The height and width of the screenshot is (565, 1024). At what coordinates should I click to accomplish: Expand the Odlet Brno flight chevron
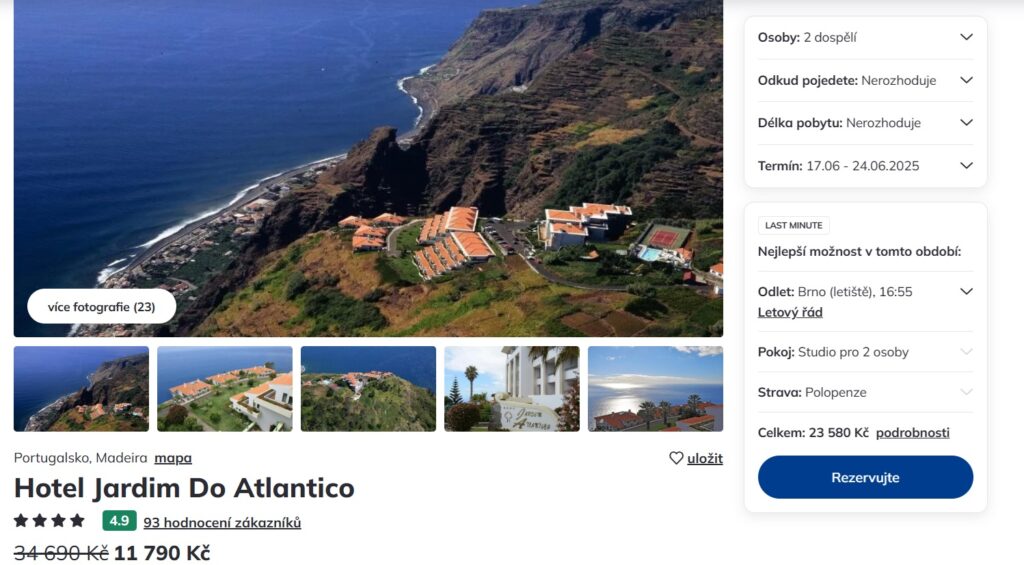966,292
